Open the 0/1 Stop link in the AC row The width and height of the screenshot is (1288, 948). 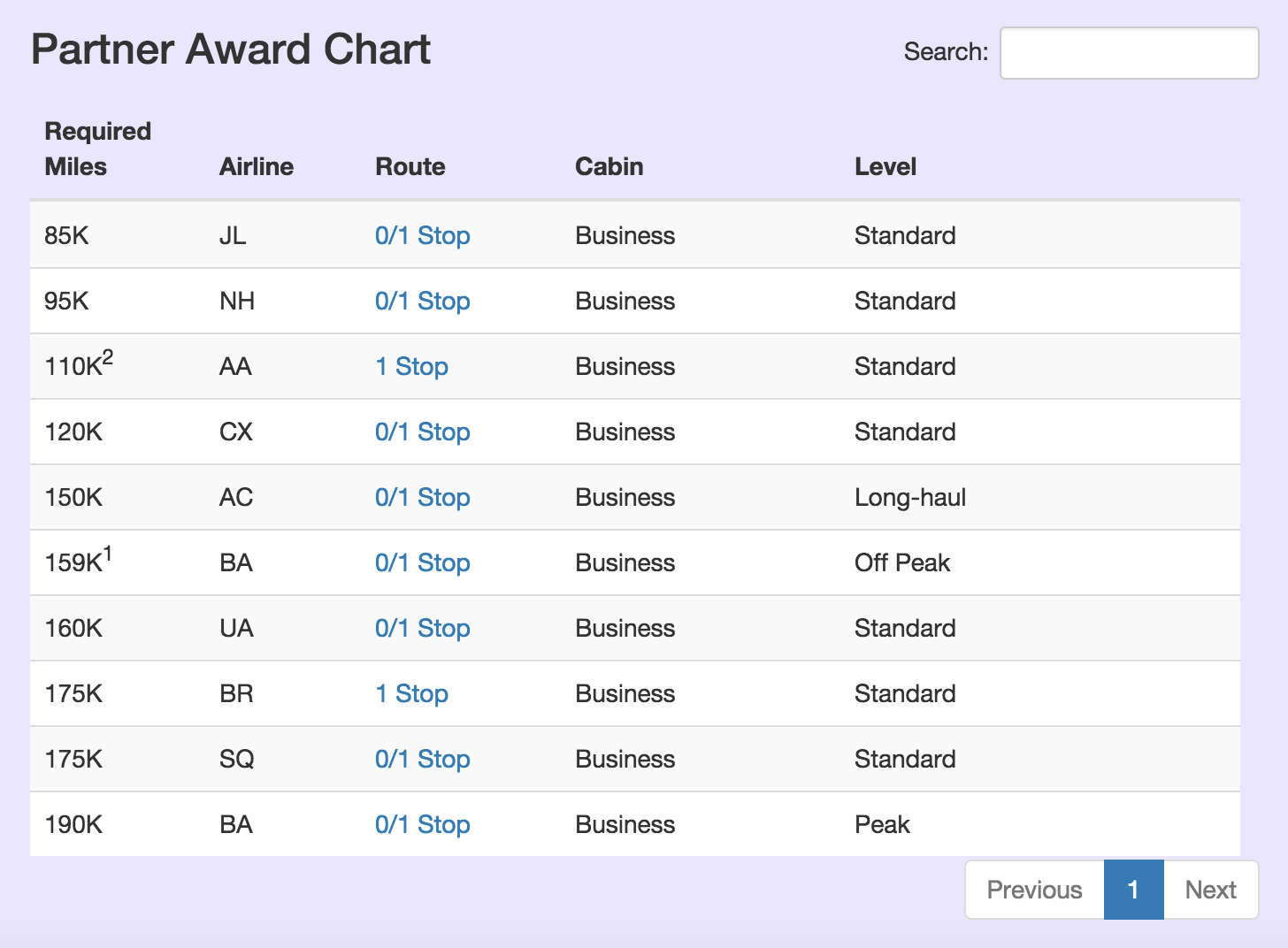(x=422, y=497)
